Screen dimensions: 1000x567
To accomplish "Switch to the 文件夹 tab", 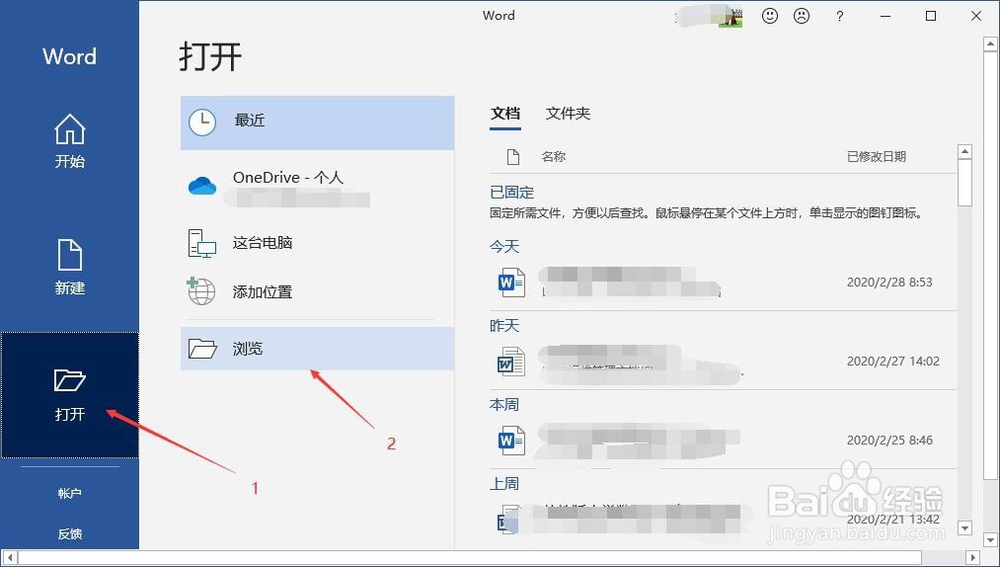I will coord(568,114).
